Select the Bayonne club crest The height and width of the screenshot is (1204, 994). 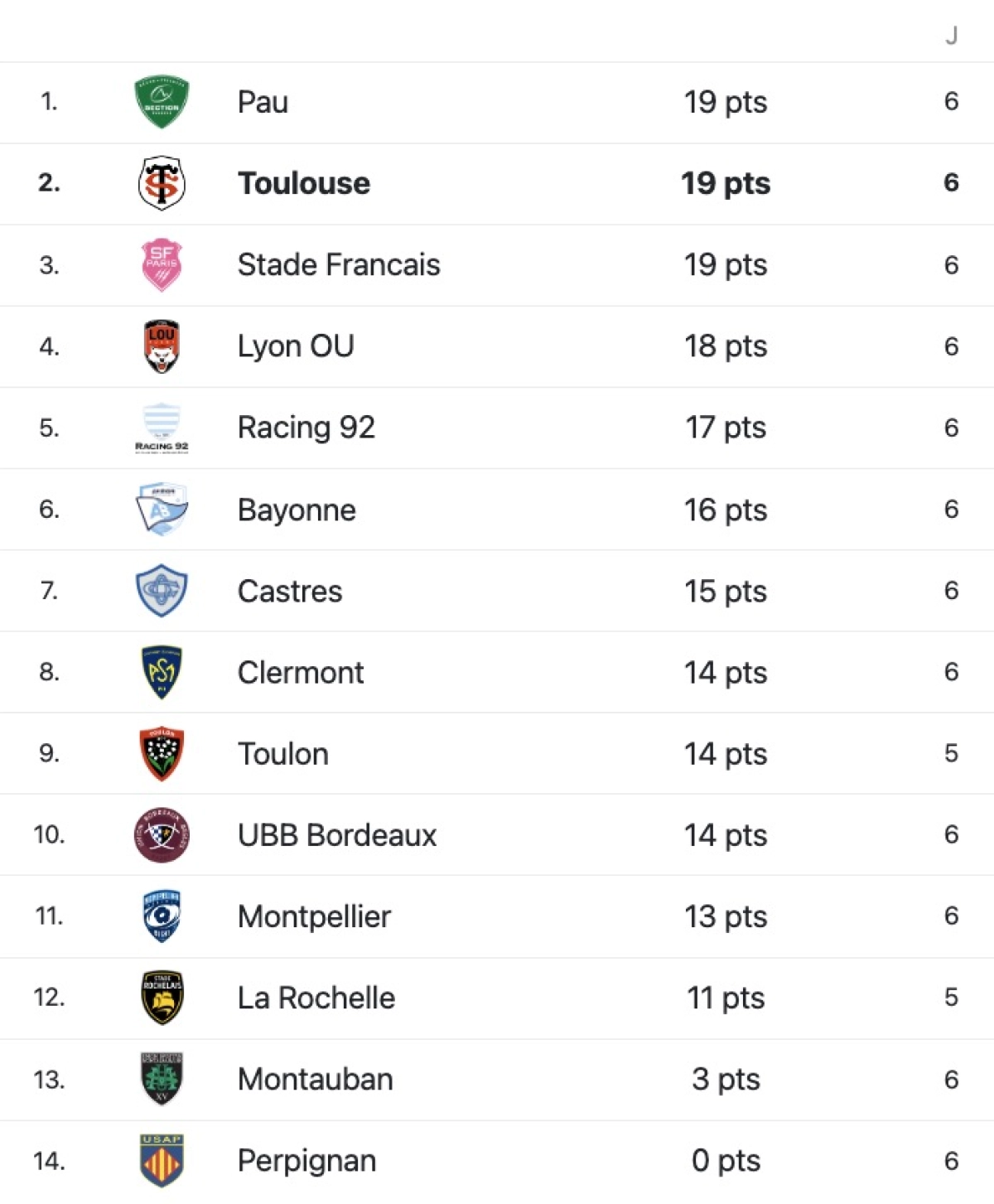(162, 509)
